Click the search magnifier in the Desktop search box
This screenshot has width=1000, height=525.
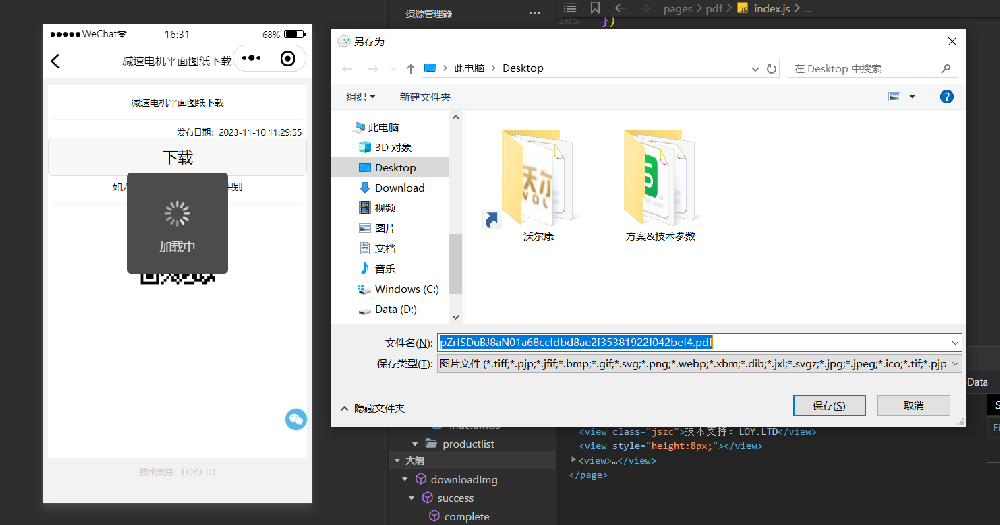pyautogui.click(x=946, y=68)
